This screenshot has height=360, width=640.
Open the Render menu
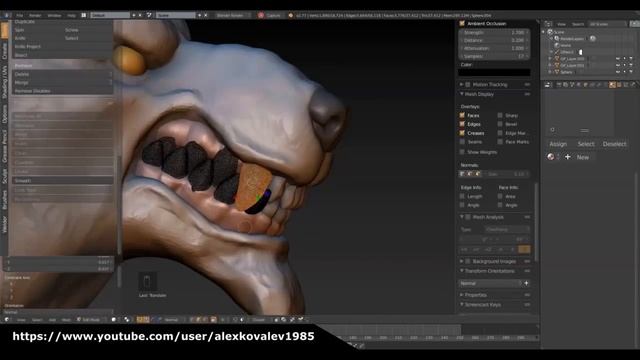pos(35,15)
